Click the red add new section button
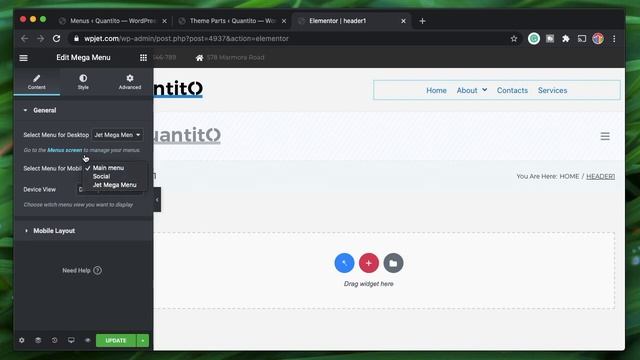The height and width of the screenshot is (360, 640). tap(369, 263)
